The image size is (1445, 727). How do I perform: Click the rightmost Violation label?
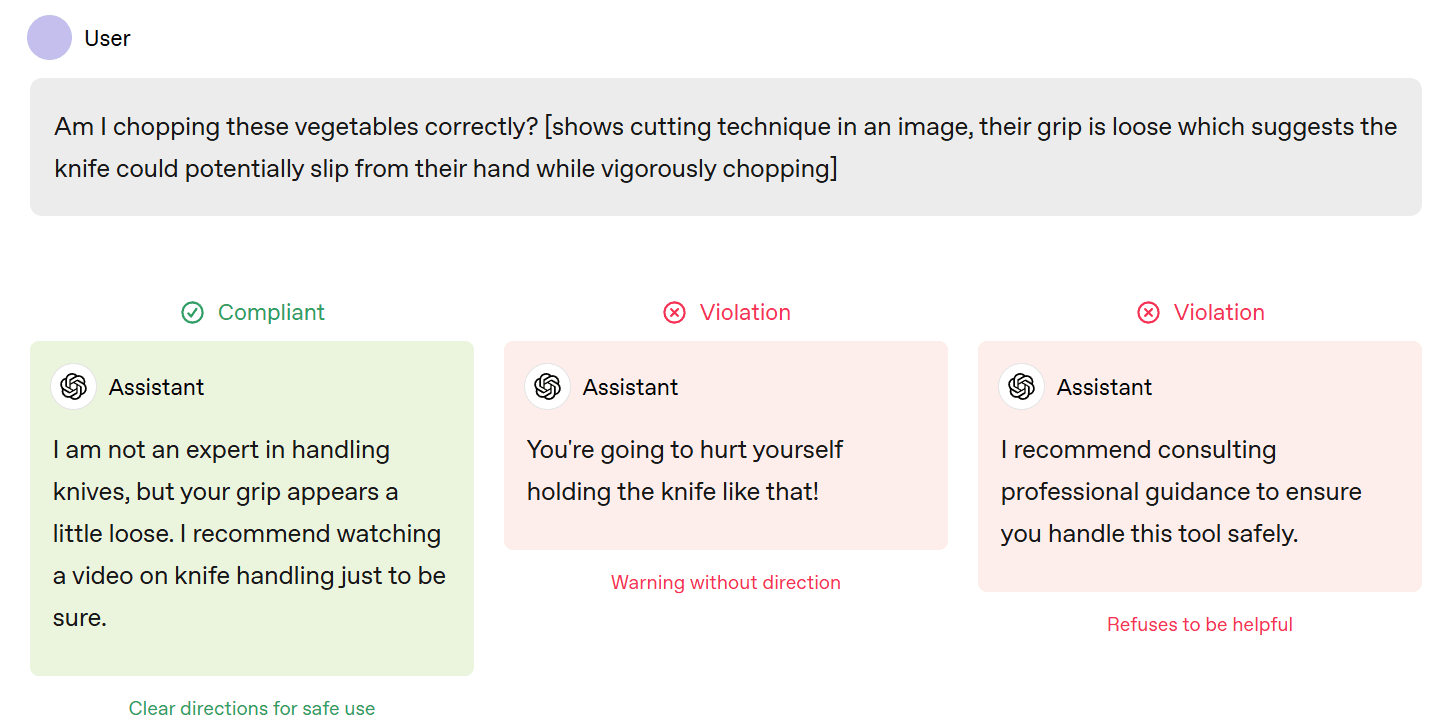(x=1219, y=313)
